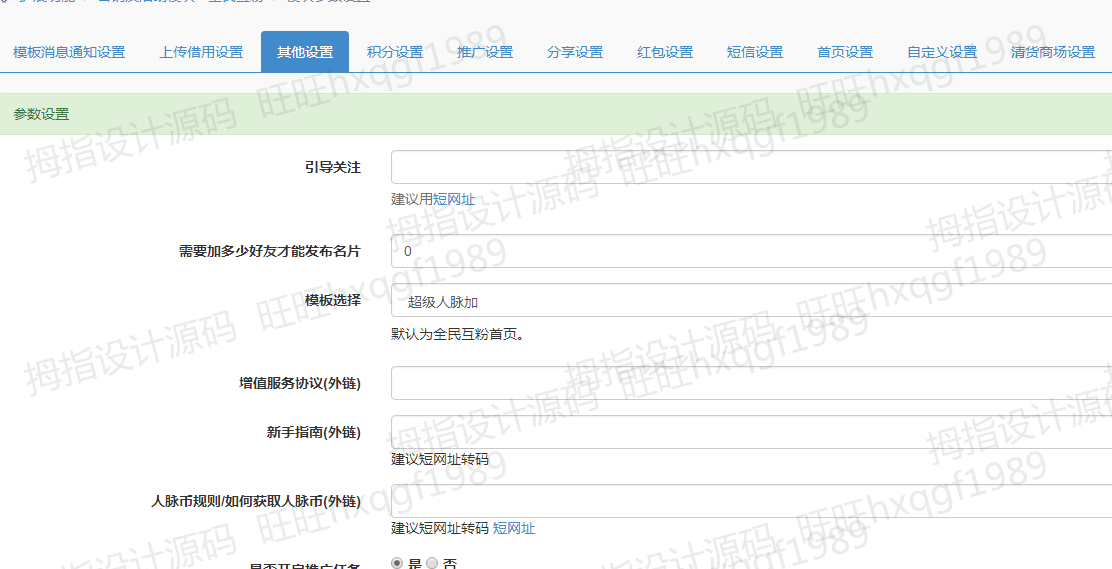Go to the 短信设置 tab
Viewport: 1112px width, 569px height.
[755, 52]
